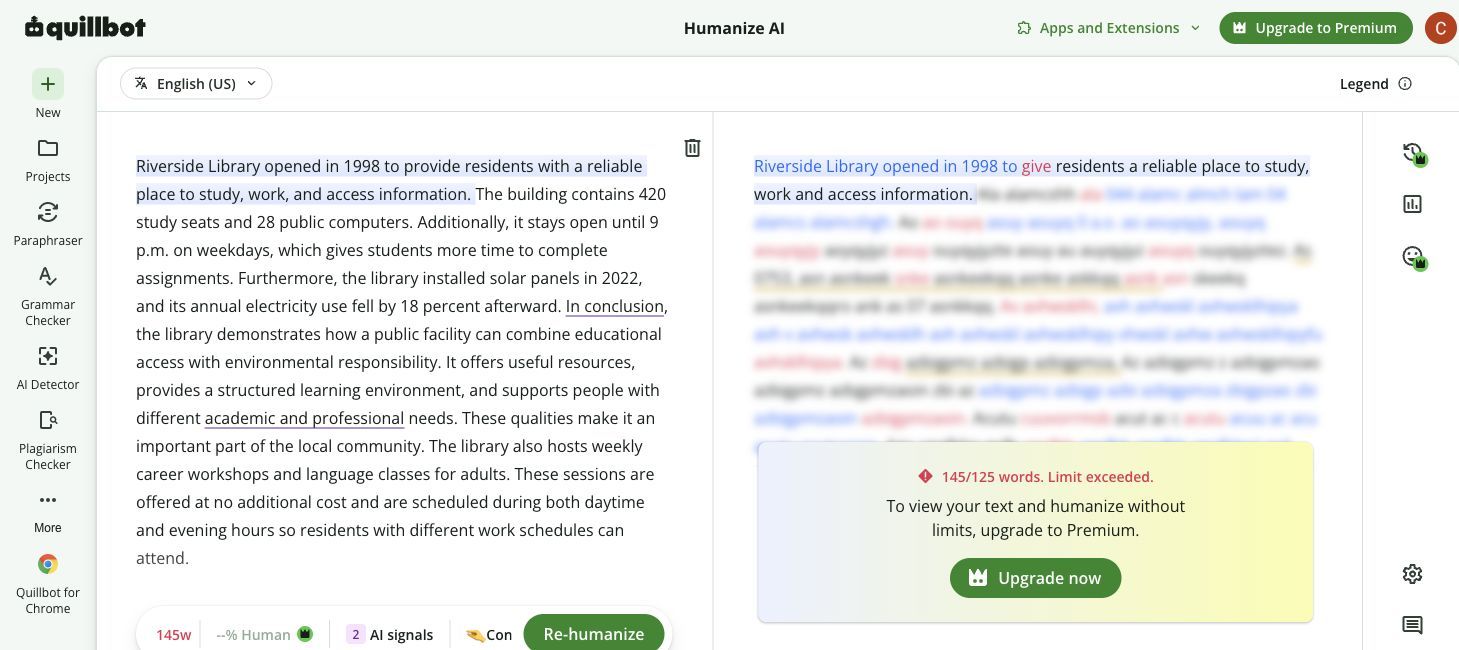Viewport: 1459px width, 650px height.
Task: Click the --% Human score
Action: pos(253,634)
